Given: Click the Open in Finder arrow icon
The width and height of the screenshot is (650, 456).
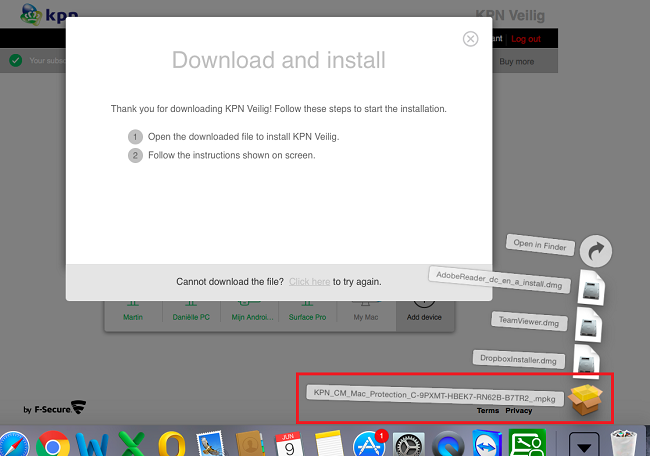Looking at the screenshot, I should (595, 251).
